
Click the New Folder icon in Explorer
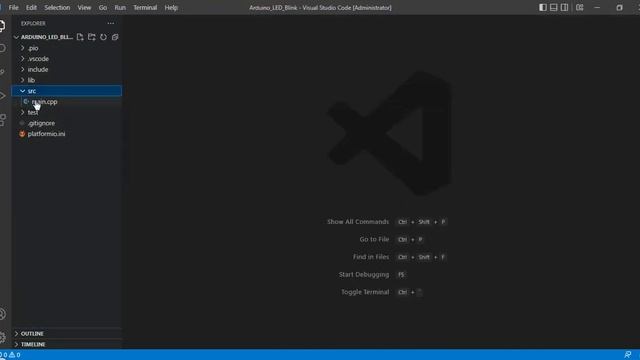click(91, 37)
